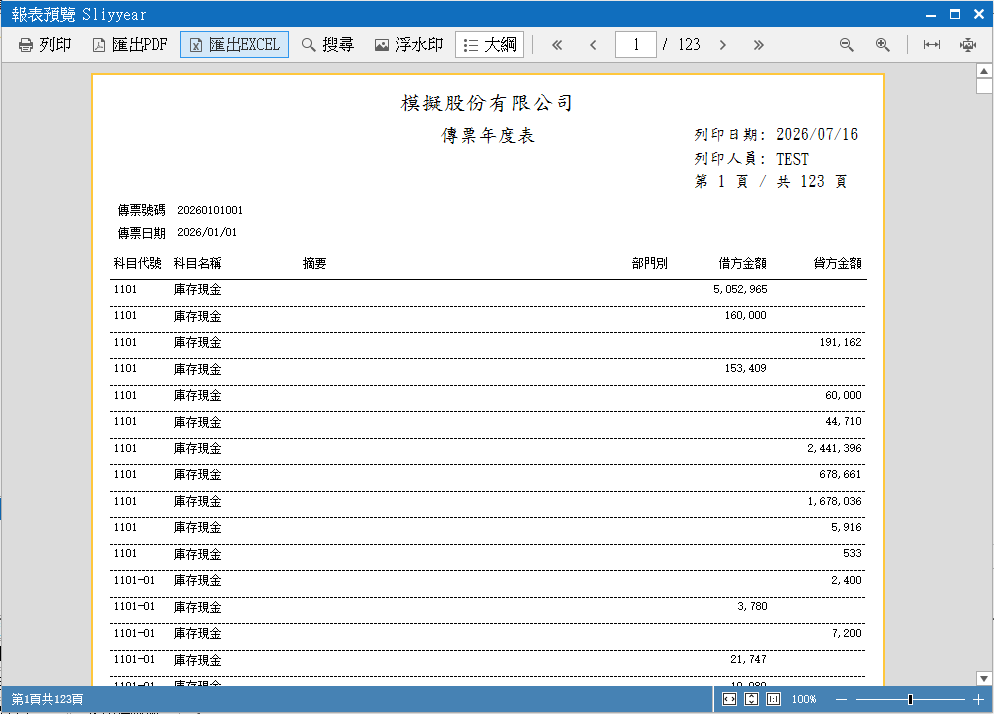
Task: Click the 科目名稱 column header
Action: (198, 263)
